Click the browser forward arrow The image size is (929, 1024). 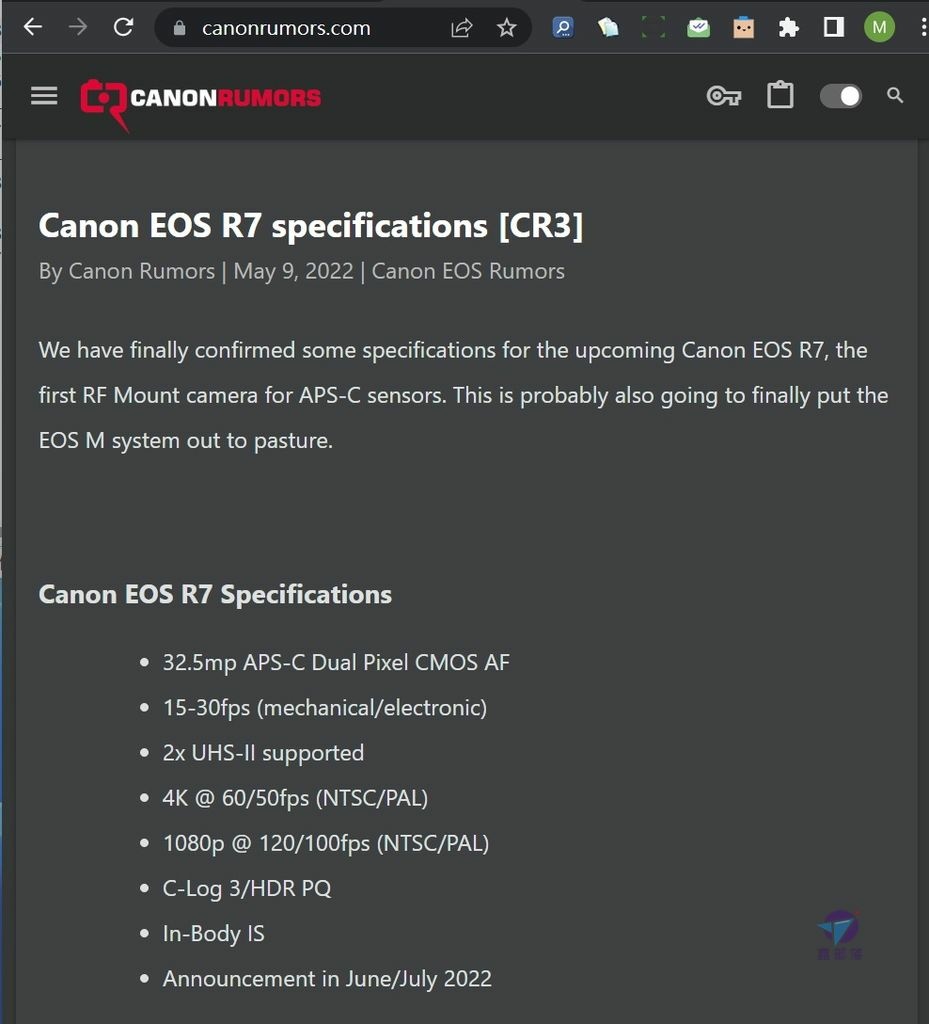click(78, 27)
